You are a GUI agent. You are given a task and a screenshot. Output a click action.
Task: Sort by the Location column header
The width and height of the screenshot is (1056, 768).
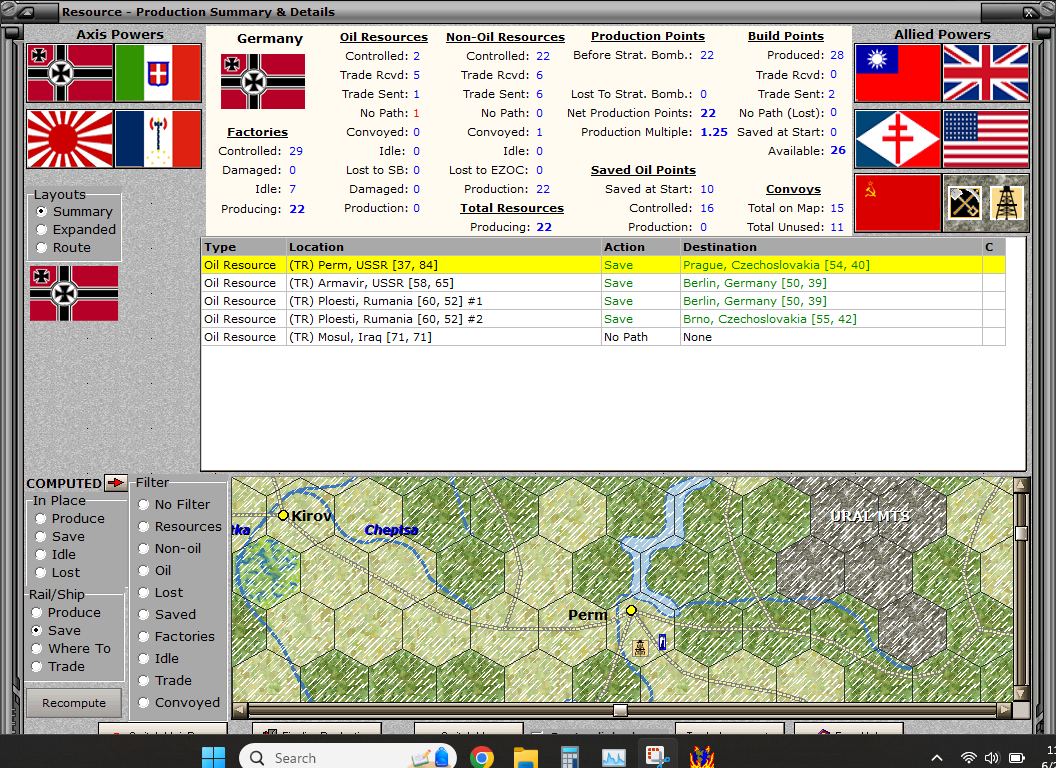[443, 247]
